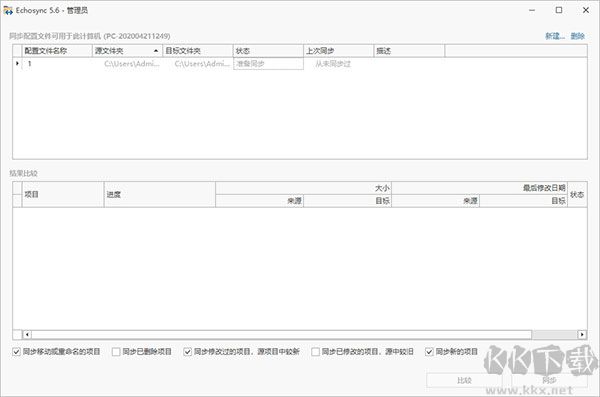Click the source folder path of profile 1

(132, 64)
